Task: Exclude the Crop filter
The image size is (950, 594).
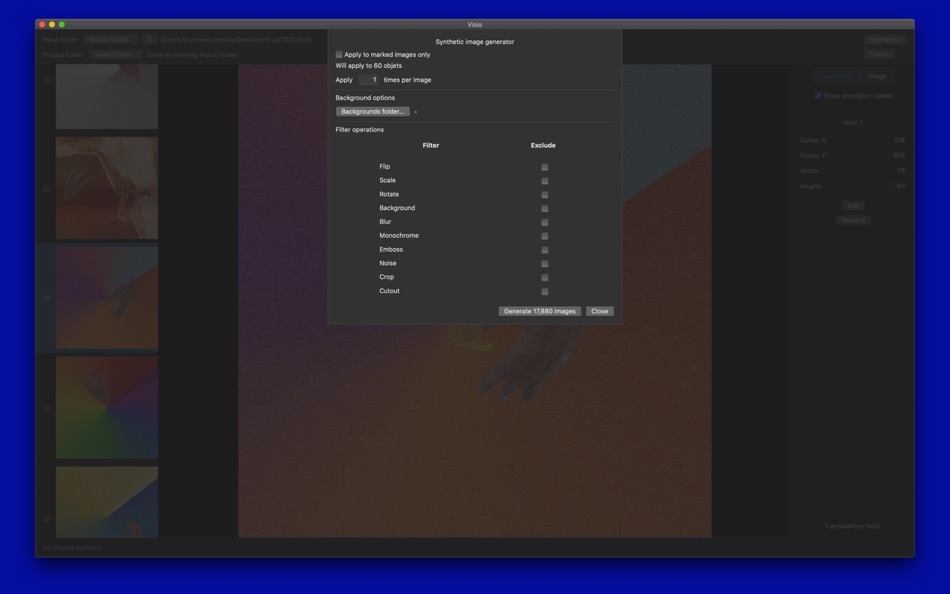Action: click(545, 278)
